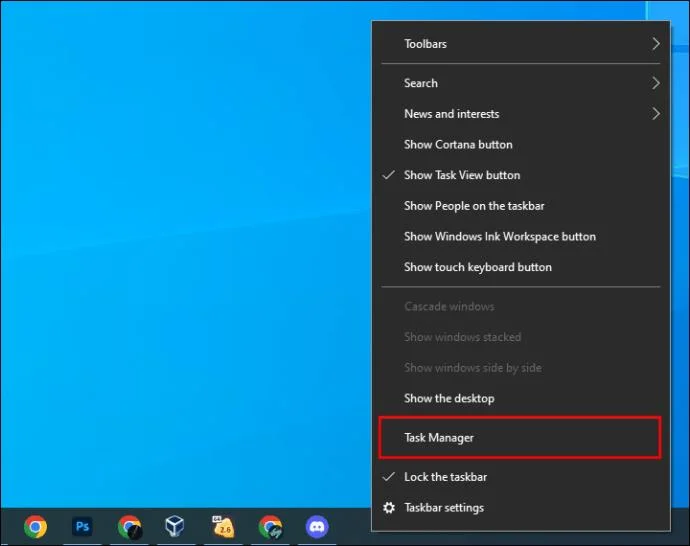
Task: Expand the News and interests submenu
Action: [x=521, y=114]
